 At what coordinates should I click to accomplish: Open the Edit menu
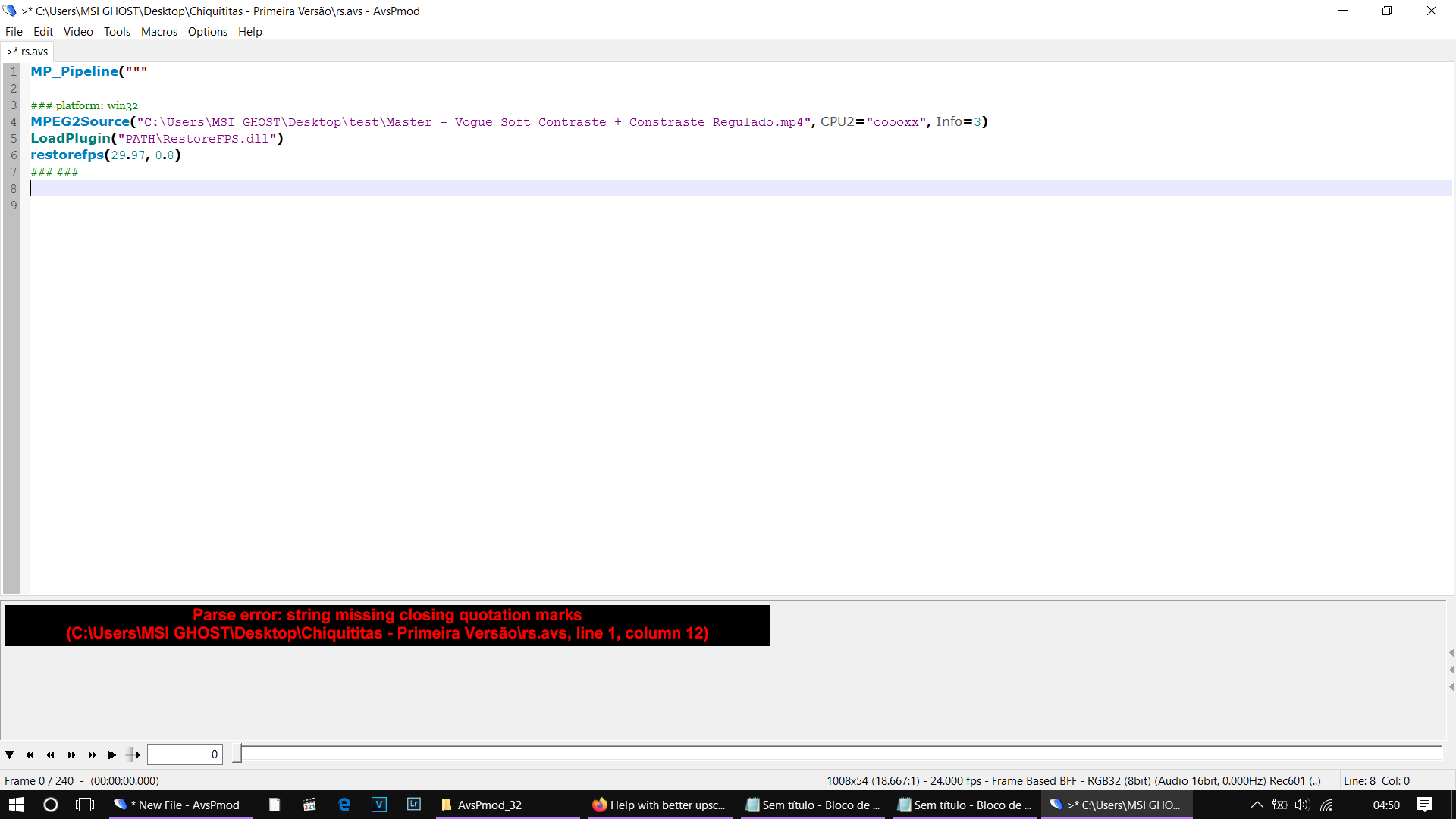point(43,32)
